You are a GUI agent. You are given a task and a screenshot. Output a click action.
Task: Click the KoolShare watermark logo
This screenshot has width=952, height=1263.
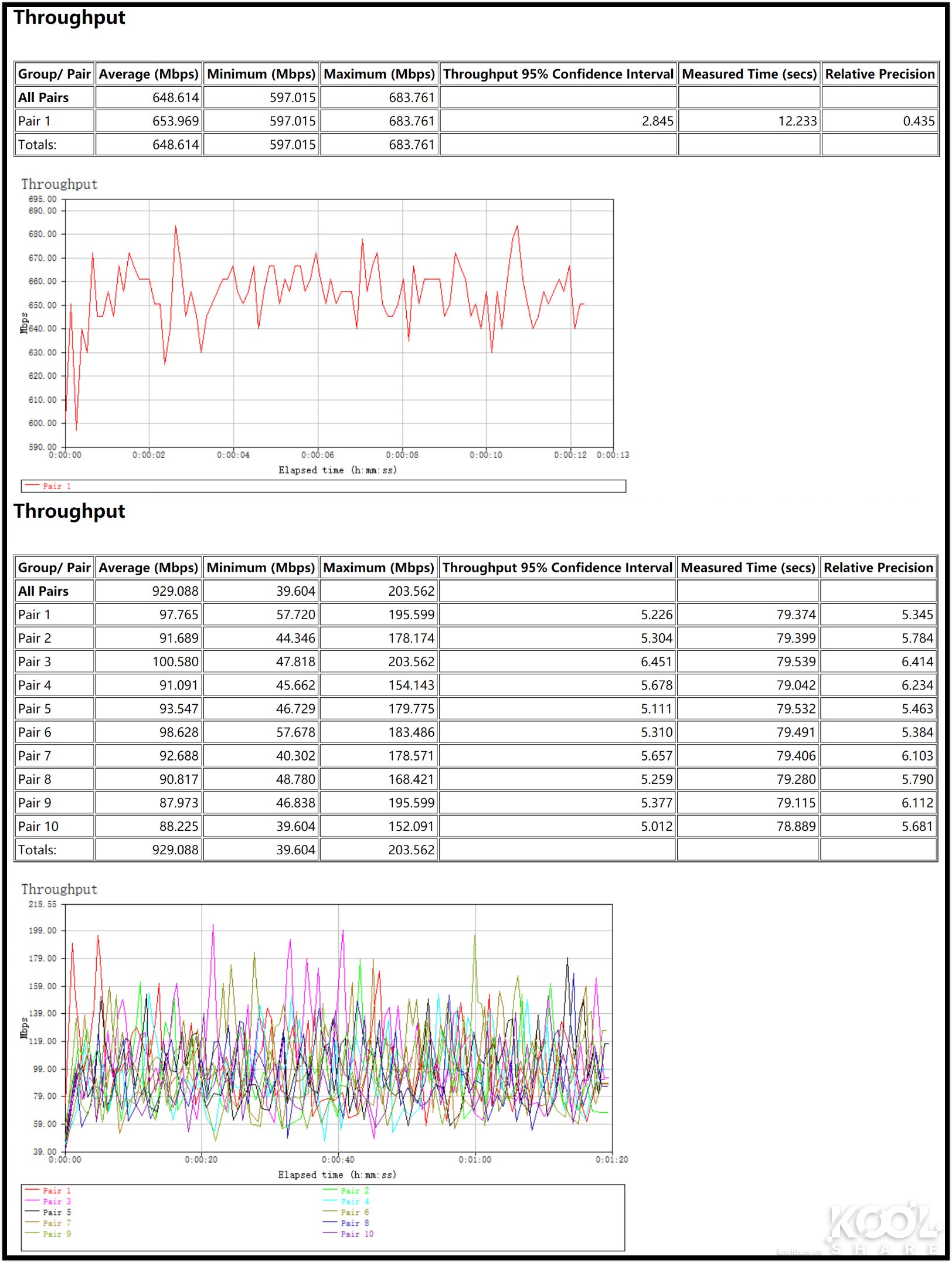pos(885,1228)
